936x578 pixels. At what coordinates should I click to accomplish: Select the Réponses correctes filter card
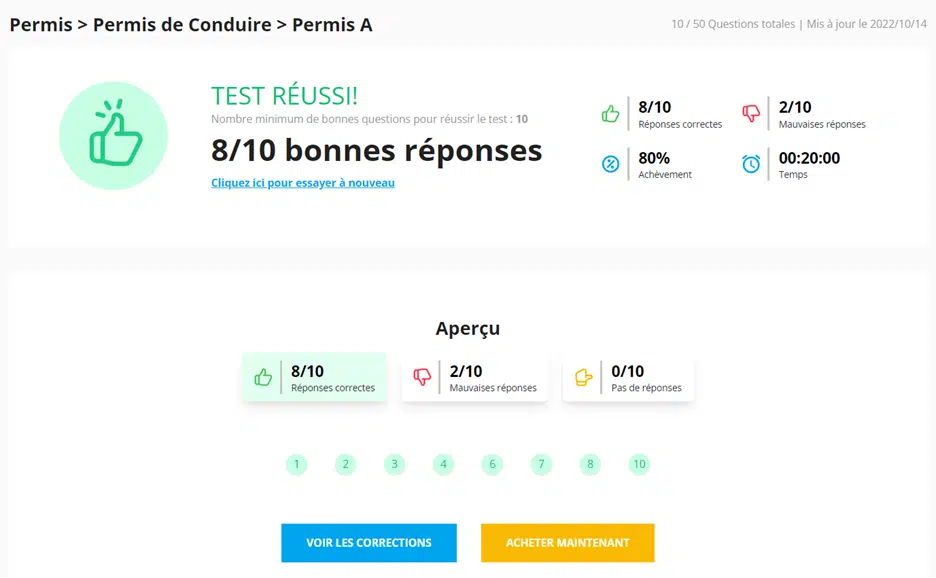click(314, 377)
